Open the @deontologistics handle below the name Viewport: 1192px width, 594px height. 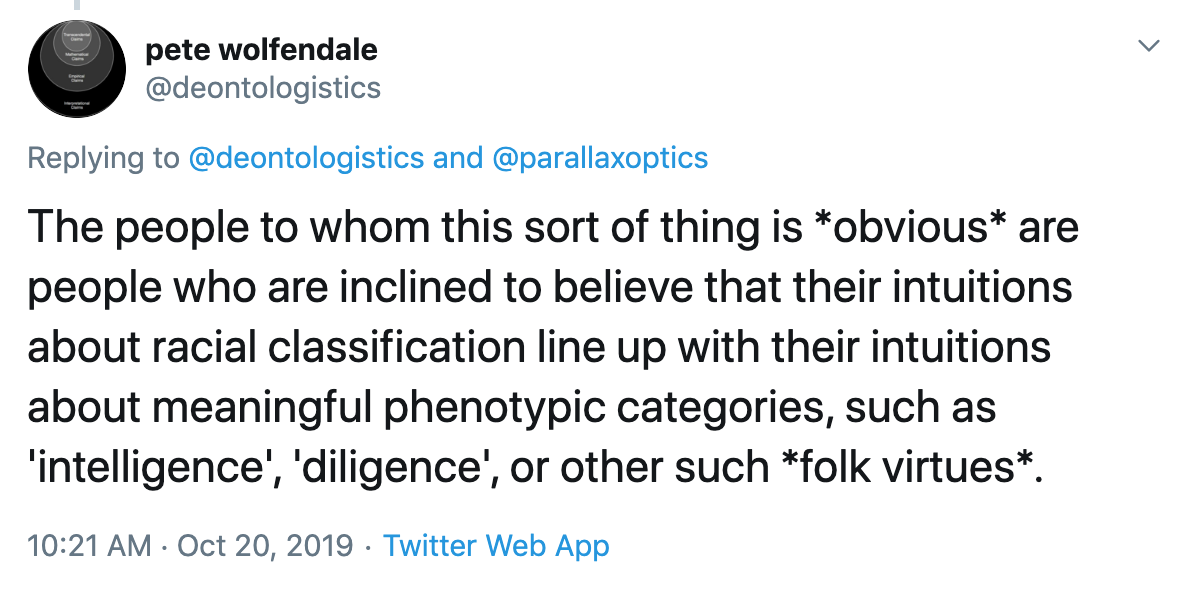[263, 88]
